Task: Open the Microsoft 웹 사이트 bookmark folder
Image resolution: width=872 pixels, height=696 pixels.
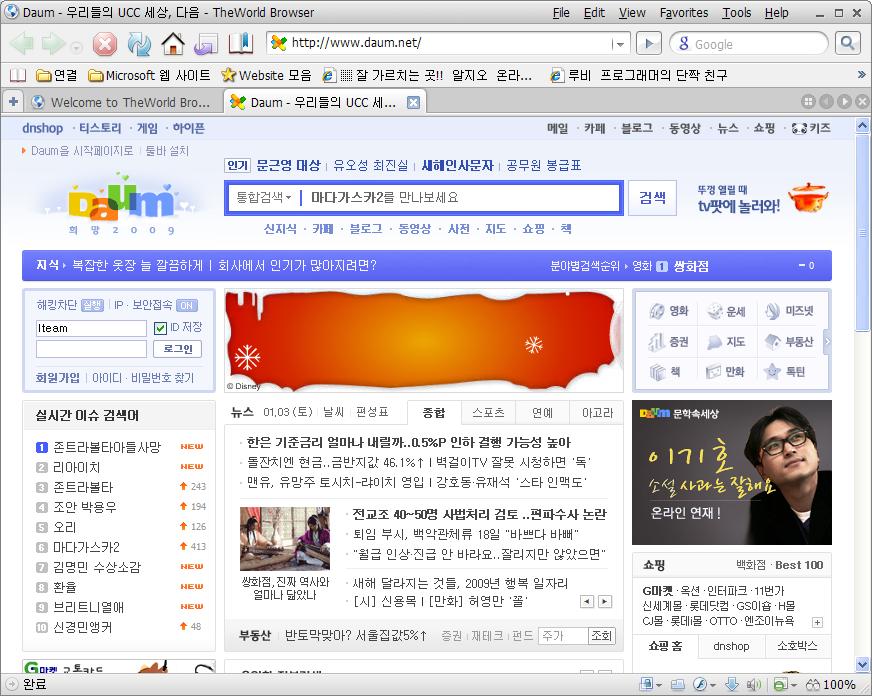Action: click(x=150, y=75)
